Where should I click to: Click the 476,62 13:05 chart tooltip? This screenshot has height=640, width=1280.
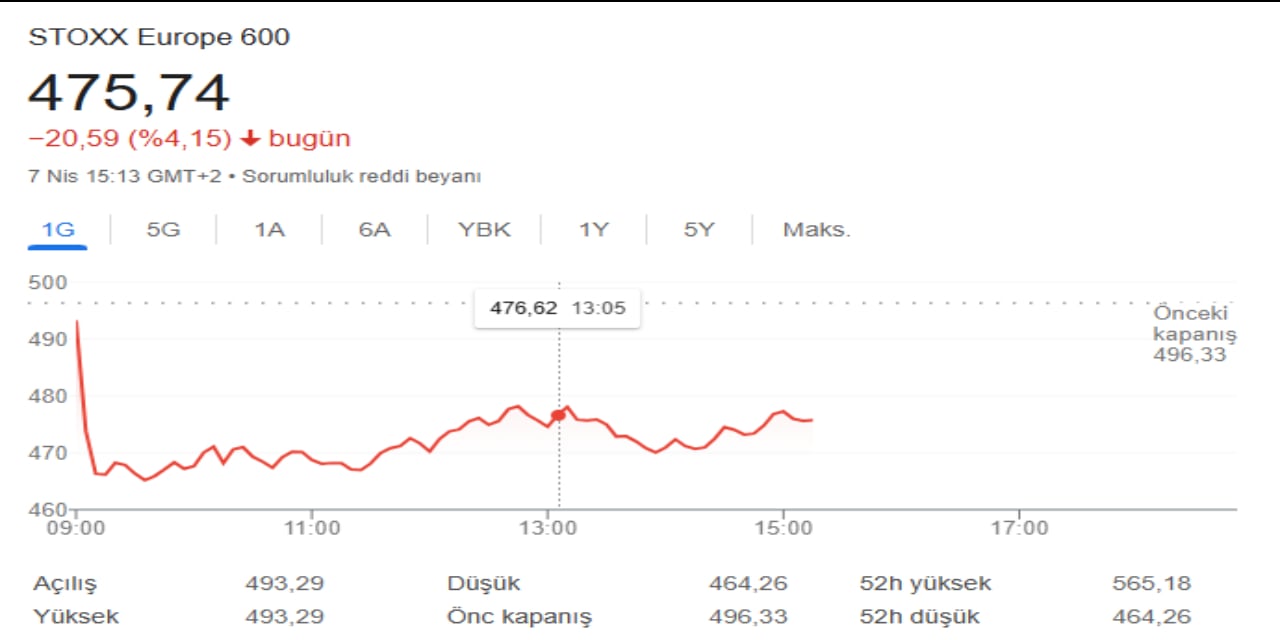click(558, 308)
